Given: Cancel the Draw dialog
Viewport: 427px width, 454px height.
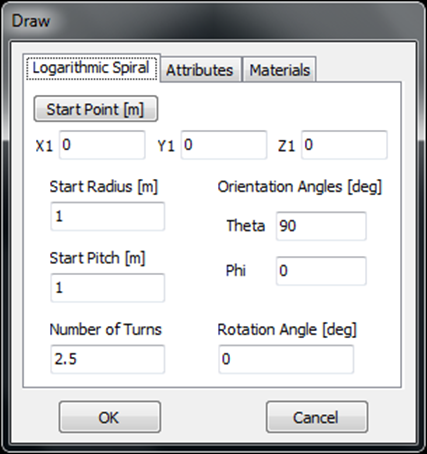Looking at the screenshot, I should coord(317,417).
